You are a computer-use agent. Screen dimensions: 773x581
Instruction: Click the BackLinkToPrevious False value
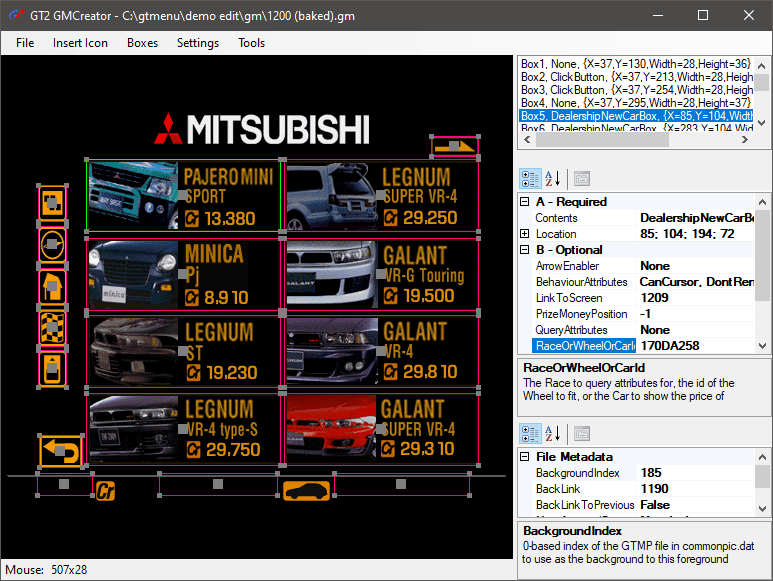coord(696,505)
